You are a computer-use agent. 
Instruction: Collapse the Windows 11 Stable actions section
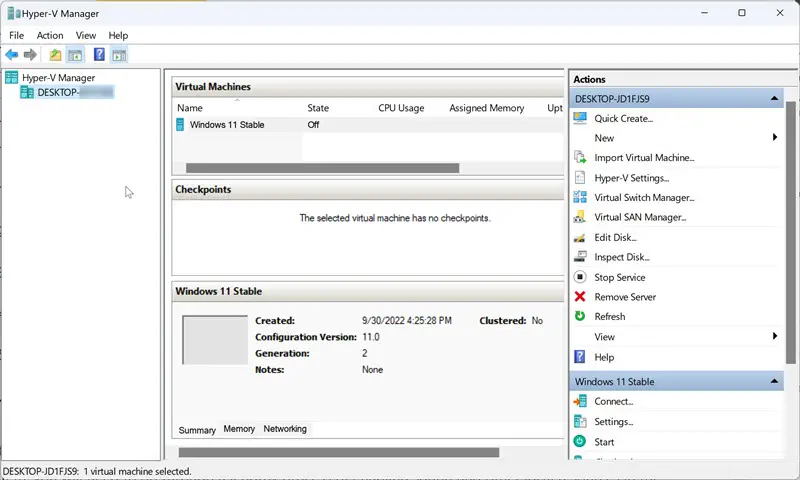[x=774, y=382]
